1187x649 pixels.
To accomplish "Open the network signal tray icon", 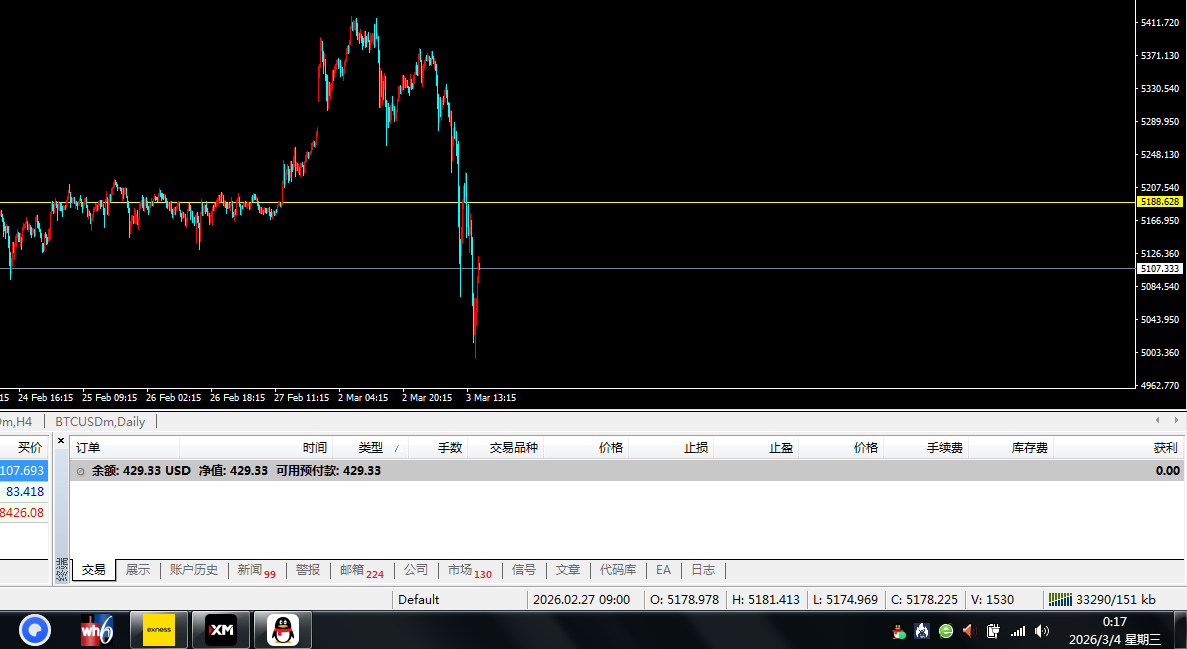I will click(1018, 631).
